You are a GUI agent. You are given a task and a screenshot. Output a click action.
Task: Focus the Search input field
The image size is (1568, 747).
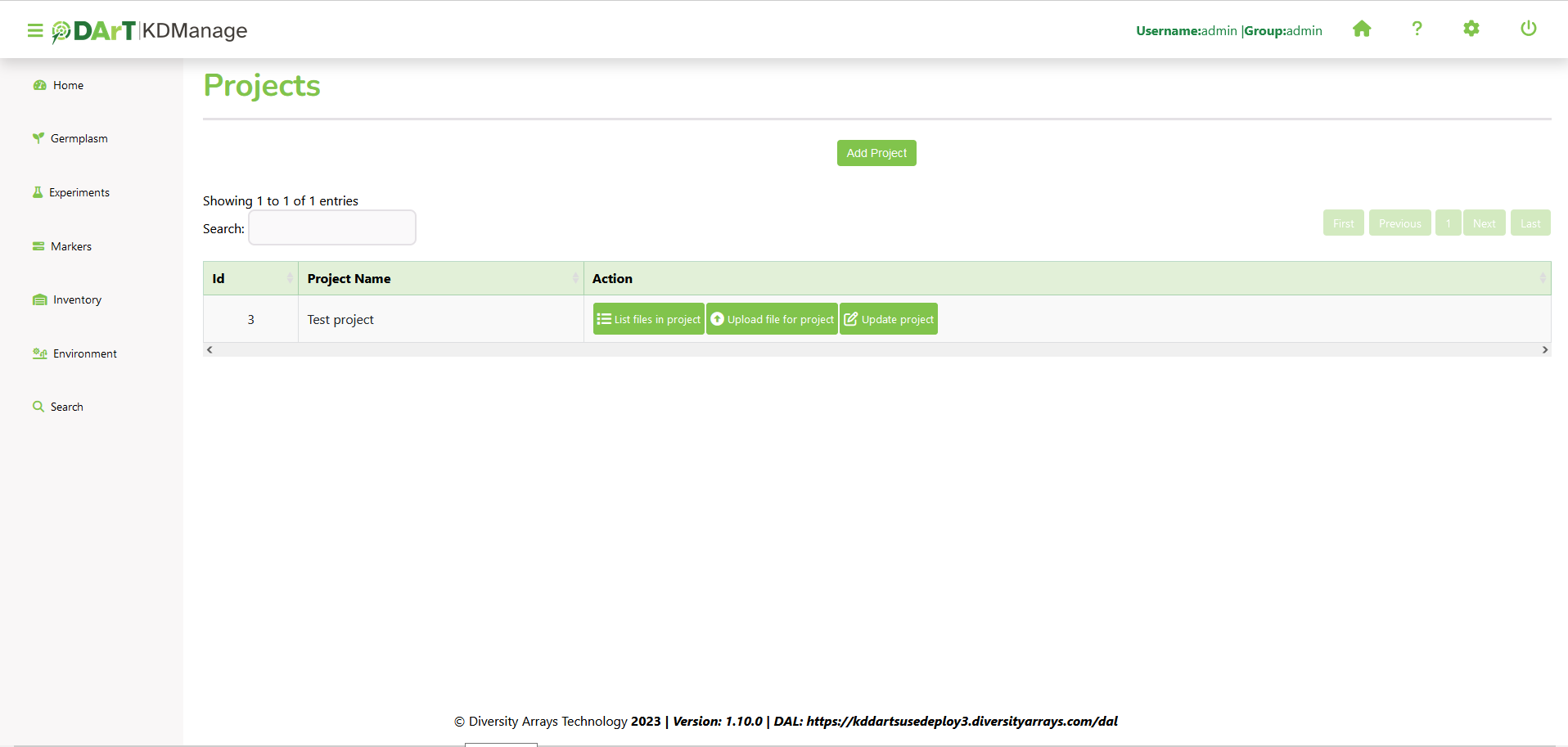[332, 228]
